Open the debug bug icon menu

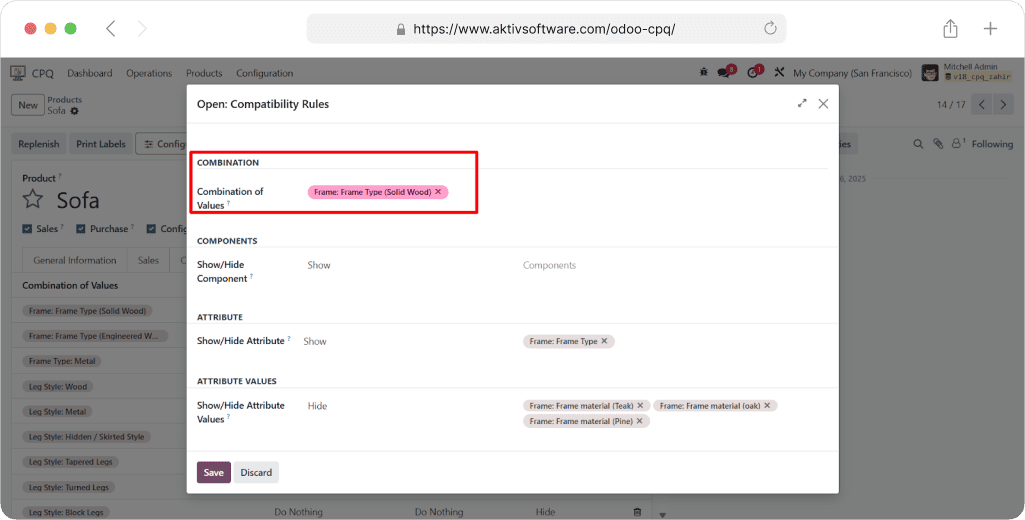[x=704, y=73]
